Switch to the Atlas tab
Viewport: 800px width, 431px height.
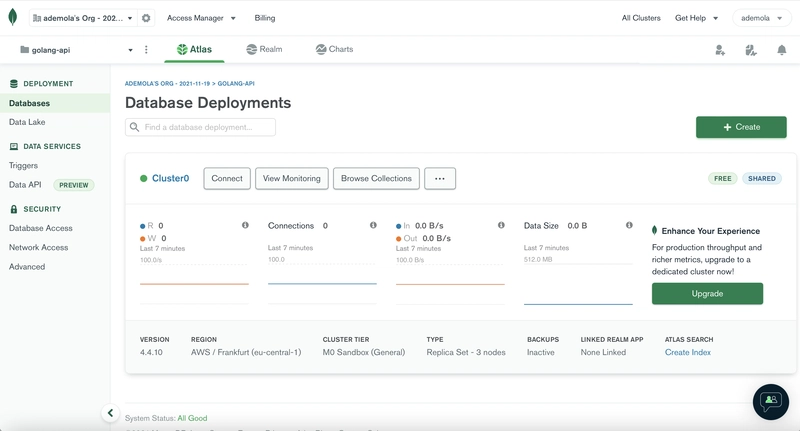coord(194,49)
